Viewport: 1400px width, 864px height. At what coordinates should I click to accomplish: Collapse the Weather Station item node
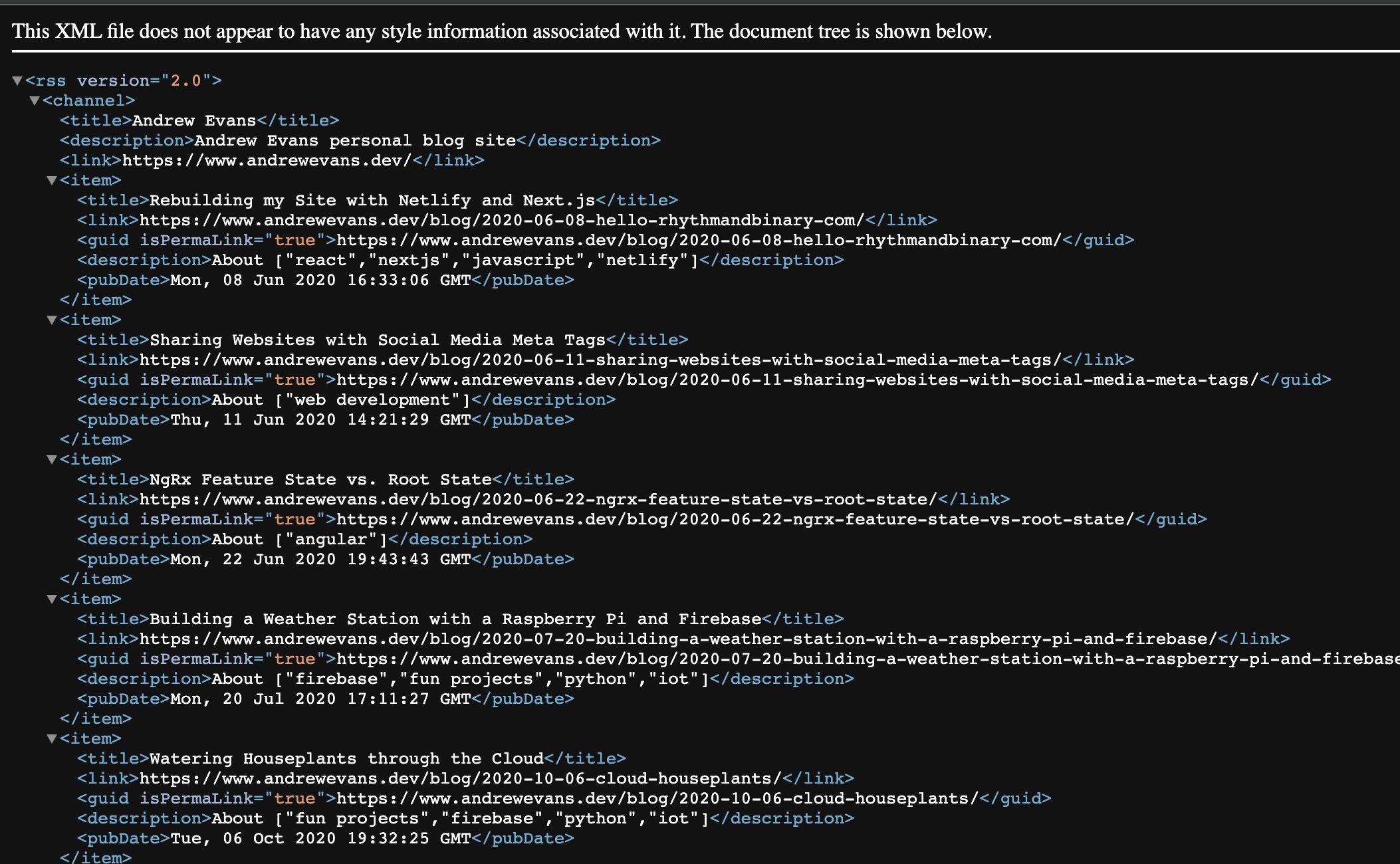pyautogui.click(x=52, y=599)
